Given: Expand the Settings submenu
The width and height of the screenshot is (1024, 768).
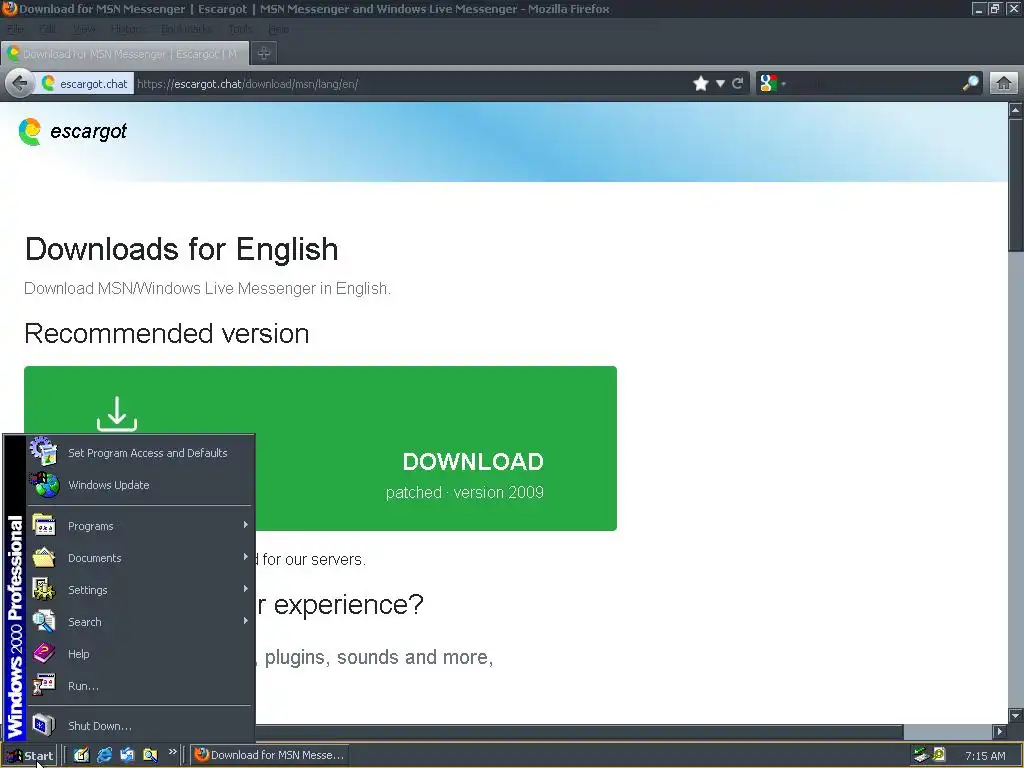Looking at the screenshot, I should [x=140, y=590].
